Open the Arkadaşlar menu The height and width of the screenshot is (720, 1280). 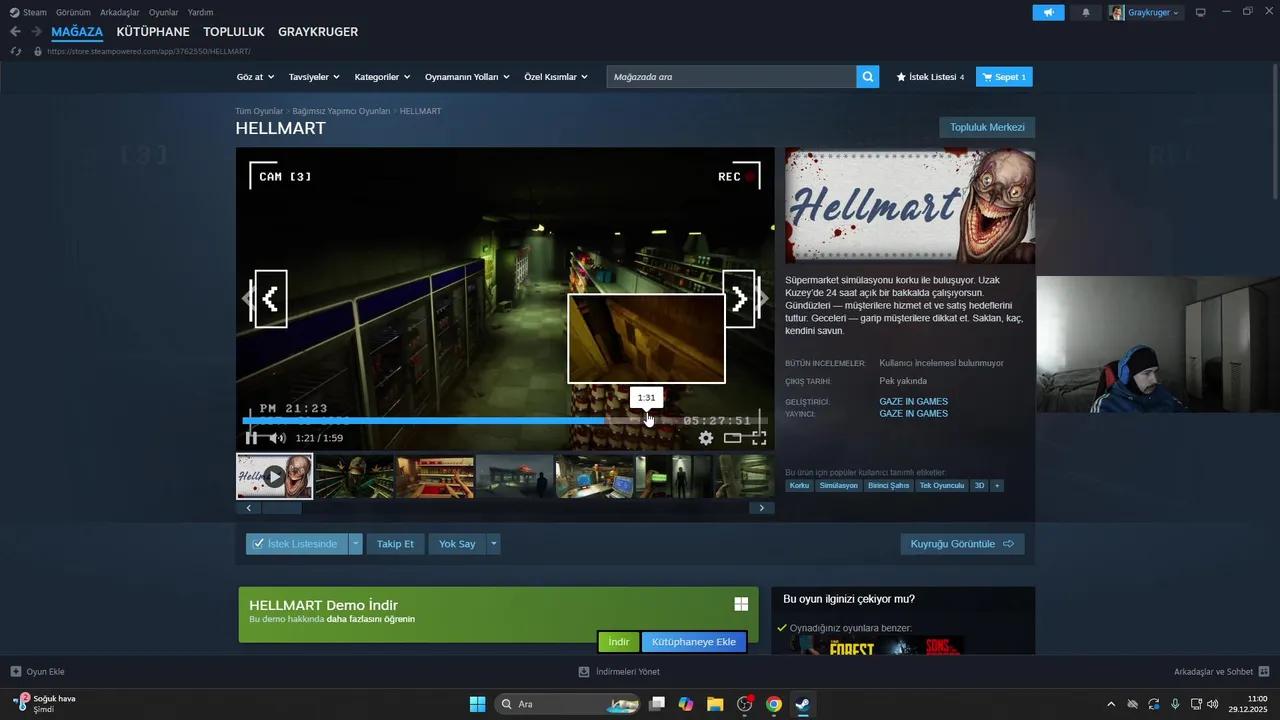[x=120, y=12]
